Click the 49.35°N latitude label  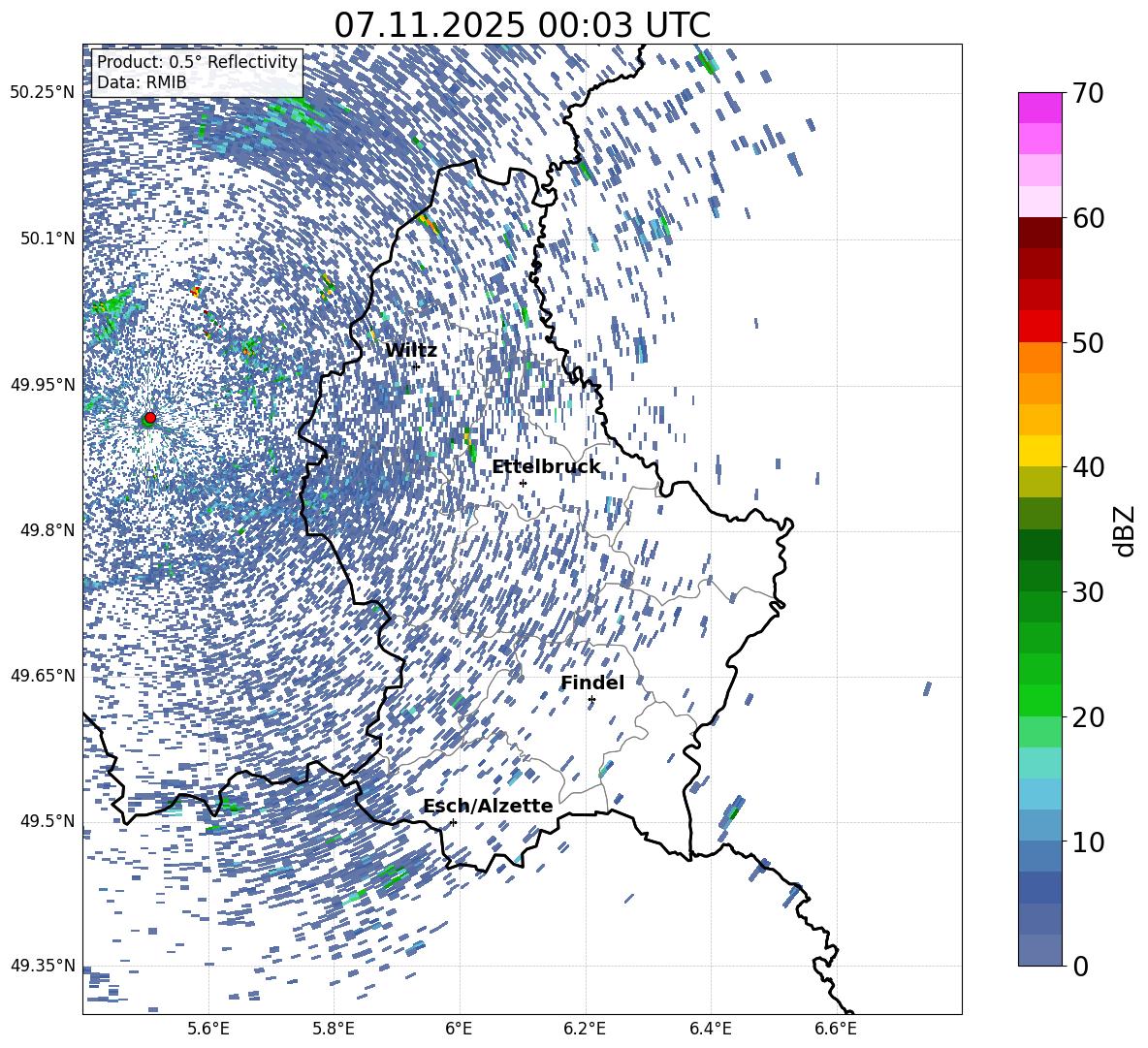coord(43,966)
